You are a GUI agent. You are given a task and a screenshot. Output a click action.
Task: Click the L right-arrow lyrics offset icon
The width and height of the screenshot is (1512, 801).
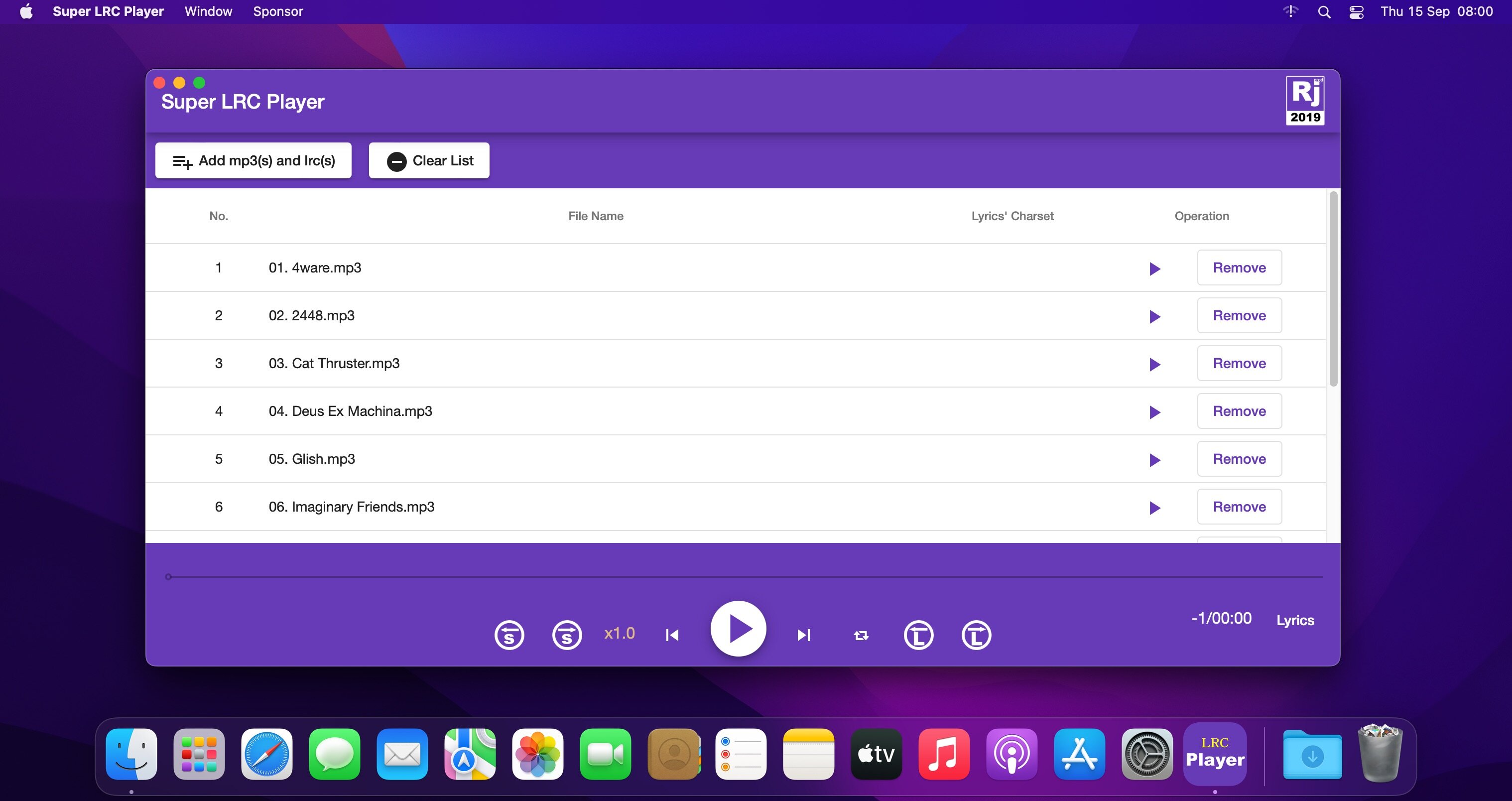[976, 635]
